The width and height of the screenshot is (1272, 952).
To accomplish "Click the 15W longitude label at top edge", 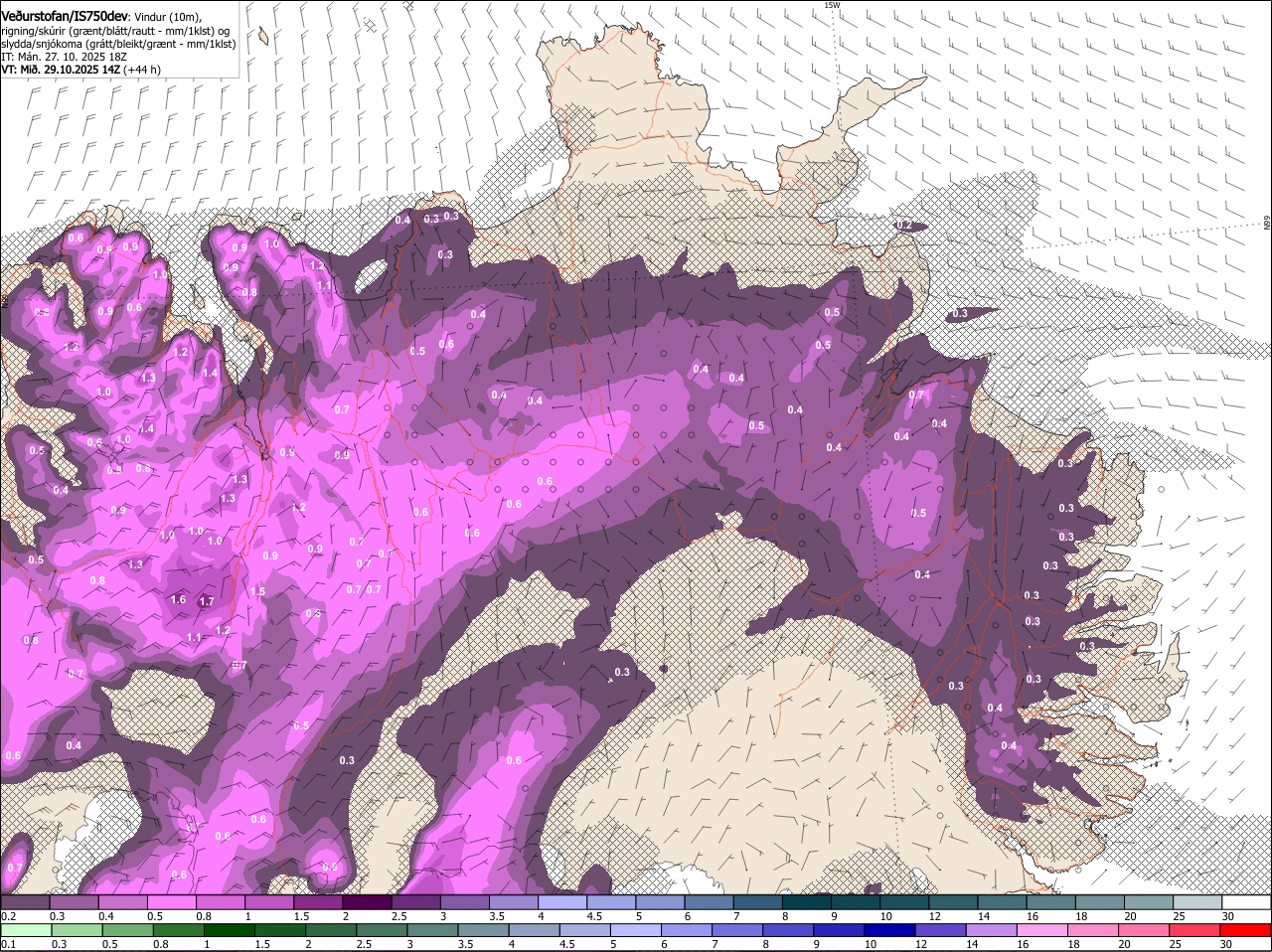I will pyautogui.click(x=832, y=5).
